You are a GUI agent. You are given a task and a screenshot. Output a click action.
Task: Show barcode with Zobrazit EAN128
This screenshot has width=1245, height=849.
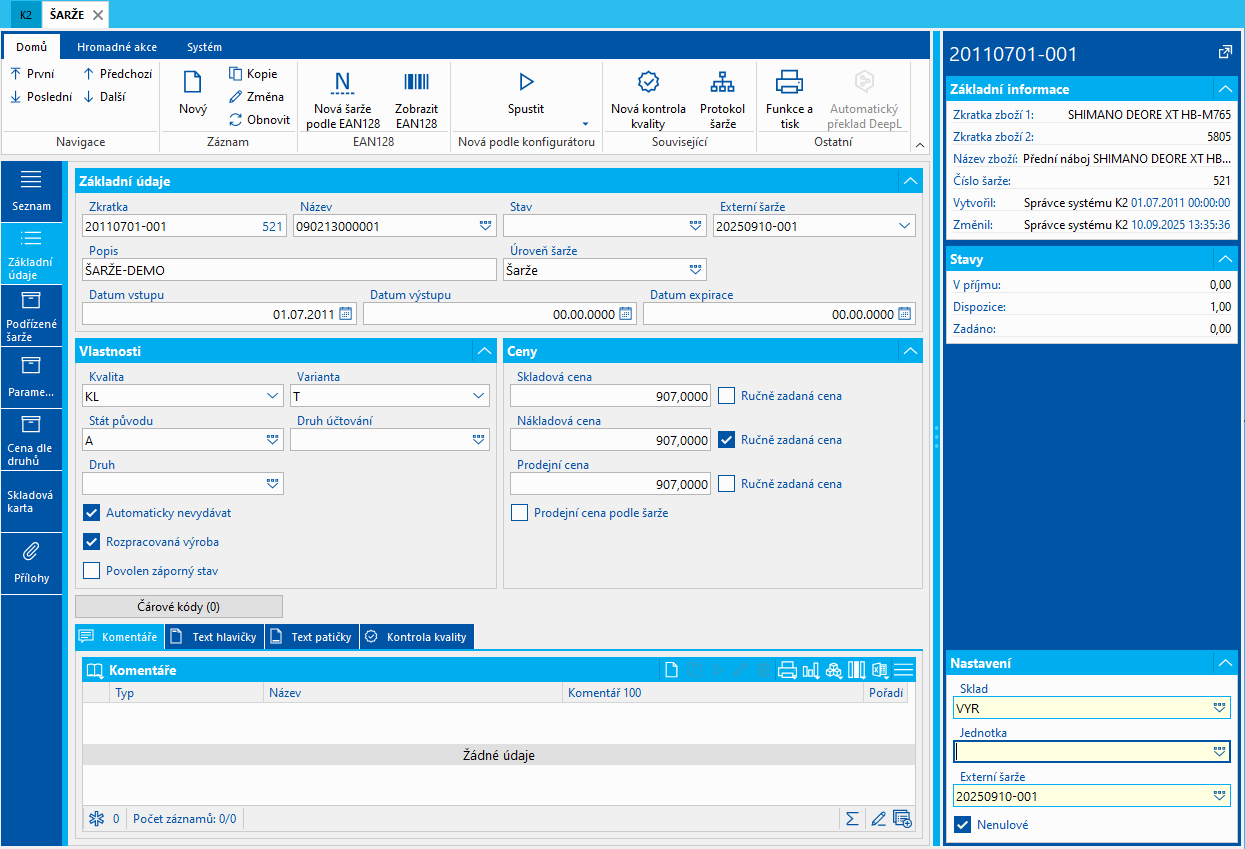pos(416,100)
